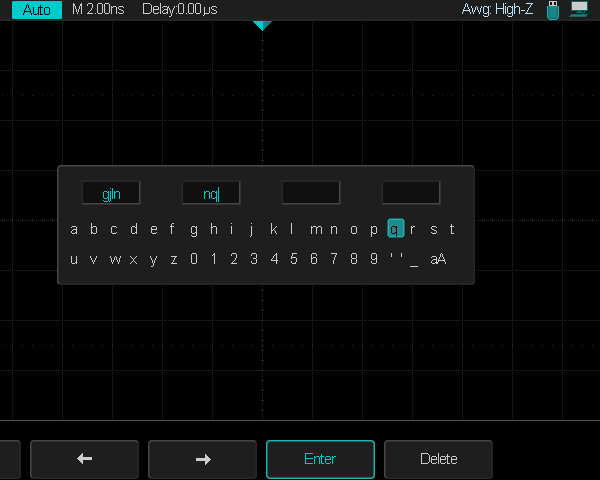Select the first input field containing gjln
Screen dimensions: 600x480
(111, 193)
